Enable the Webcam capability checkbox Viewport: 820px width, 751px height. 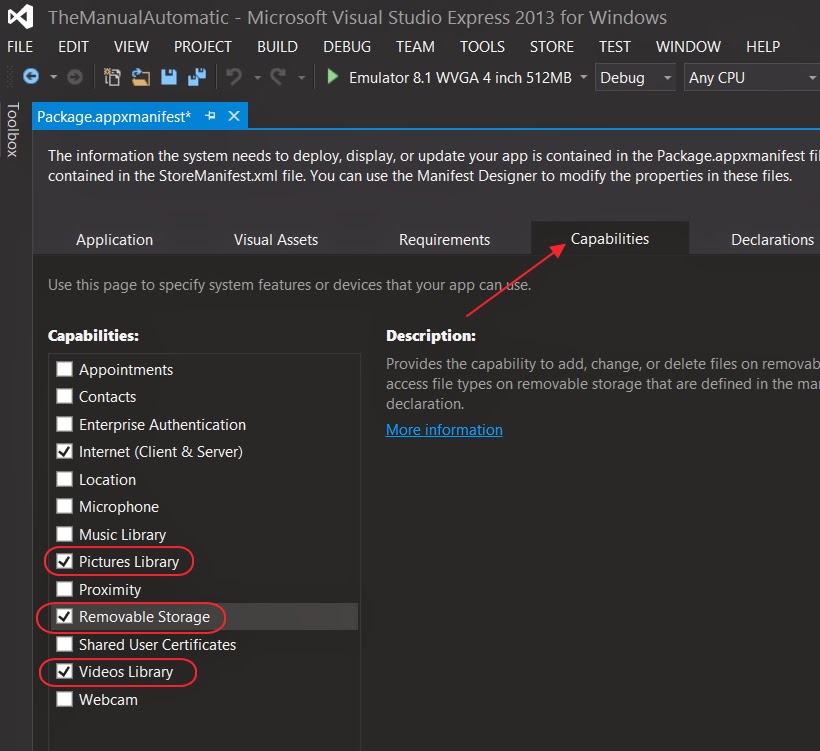64,699
